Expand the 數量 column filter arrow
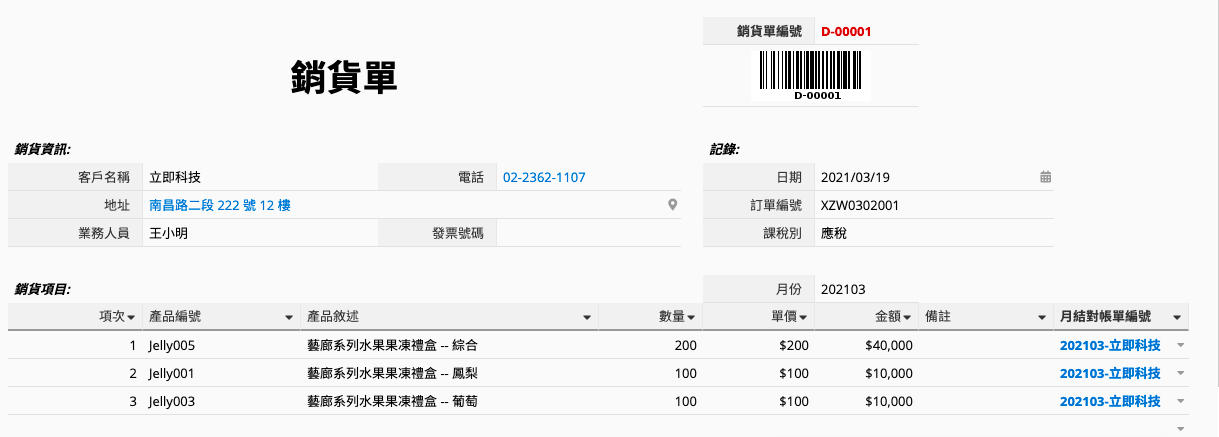This screenshot has width=1219, height=437. click(x=690, y=317)
